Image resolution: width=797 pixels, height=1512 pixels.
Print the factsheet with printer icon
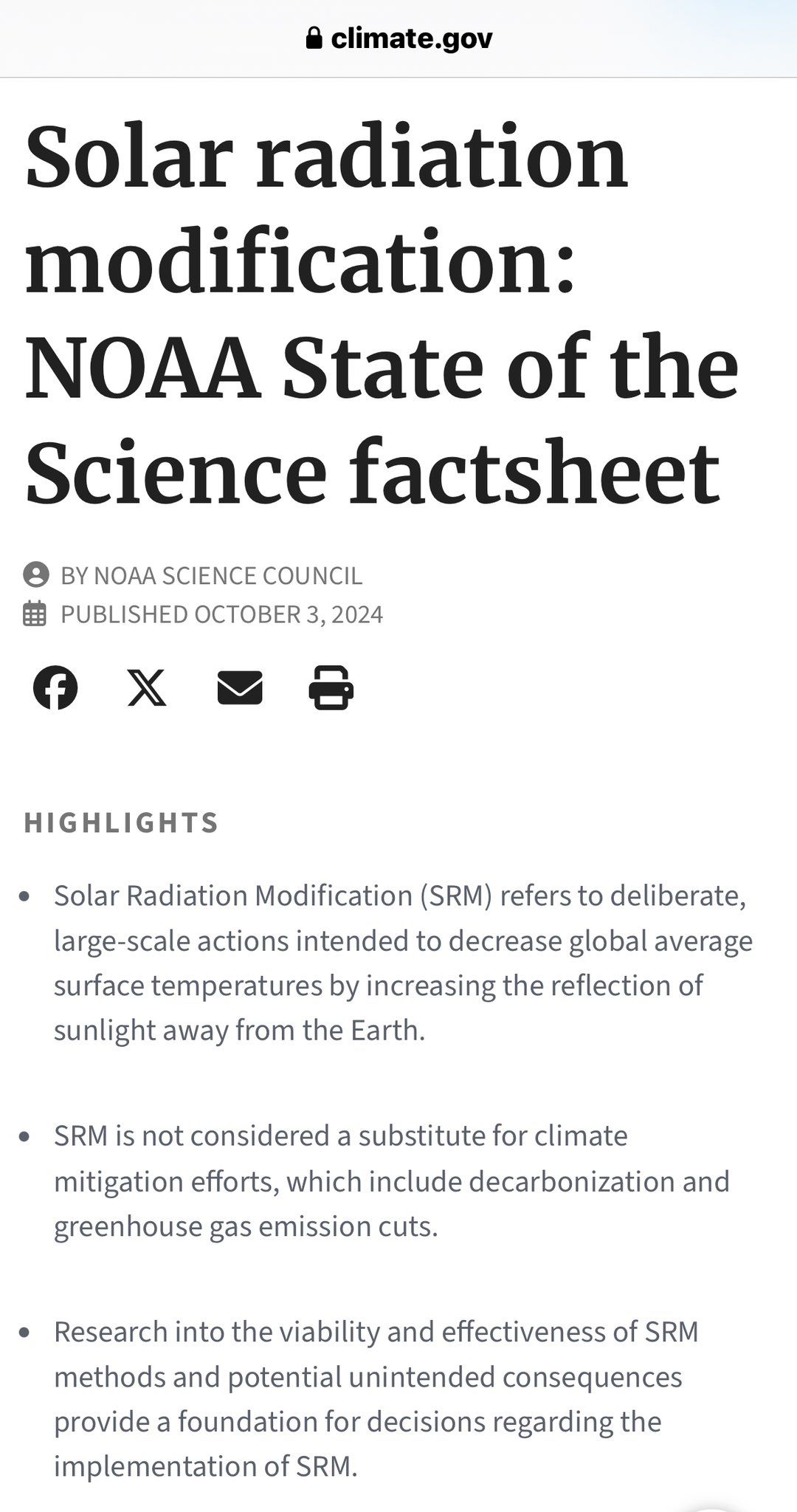click(x=331, y=687)
